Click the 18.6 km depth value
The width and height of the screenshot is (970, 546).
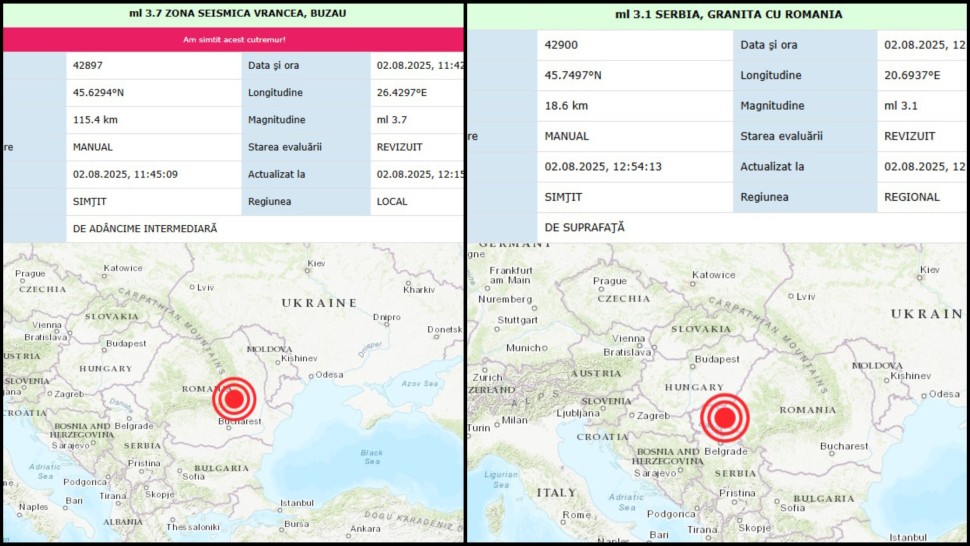pos(566,105)
